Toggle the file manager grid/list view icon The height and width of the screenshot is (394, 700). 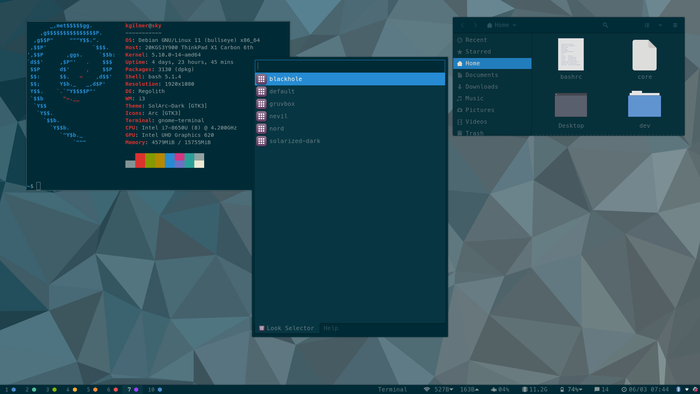click(646, 25)
